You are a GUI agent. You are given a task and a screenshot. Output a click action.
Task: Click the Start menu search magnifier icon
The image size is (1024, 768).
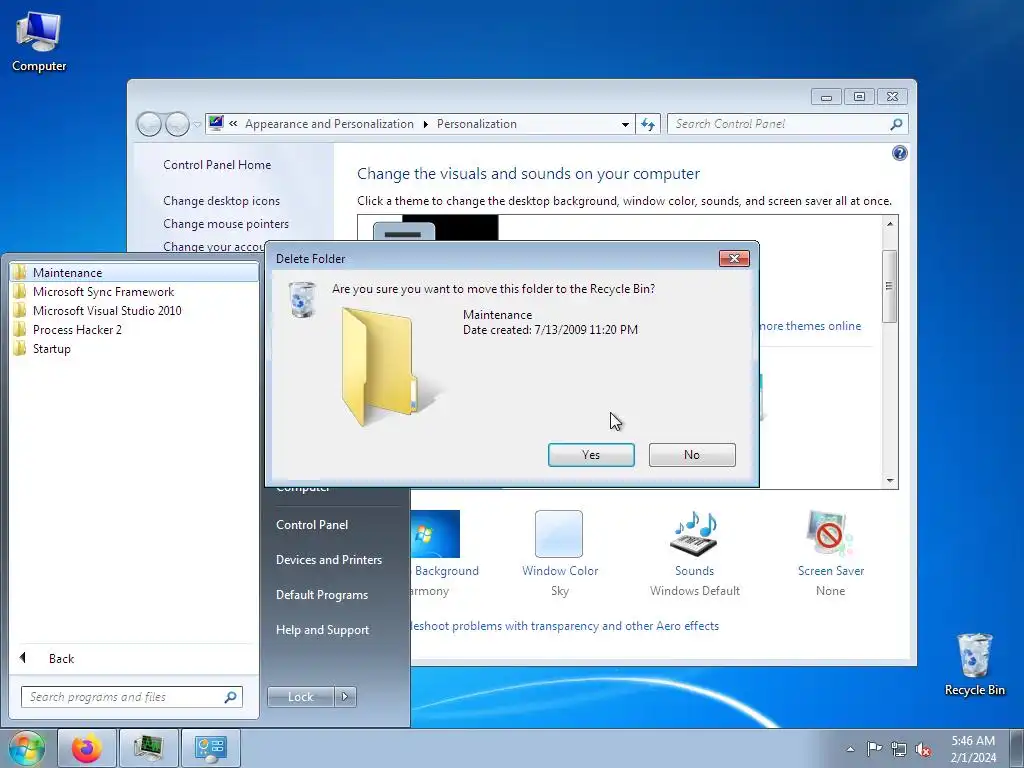click(x=231, y=697)
